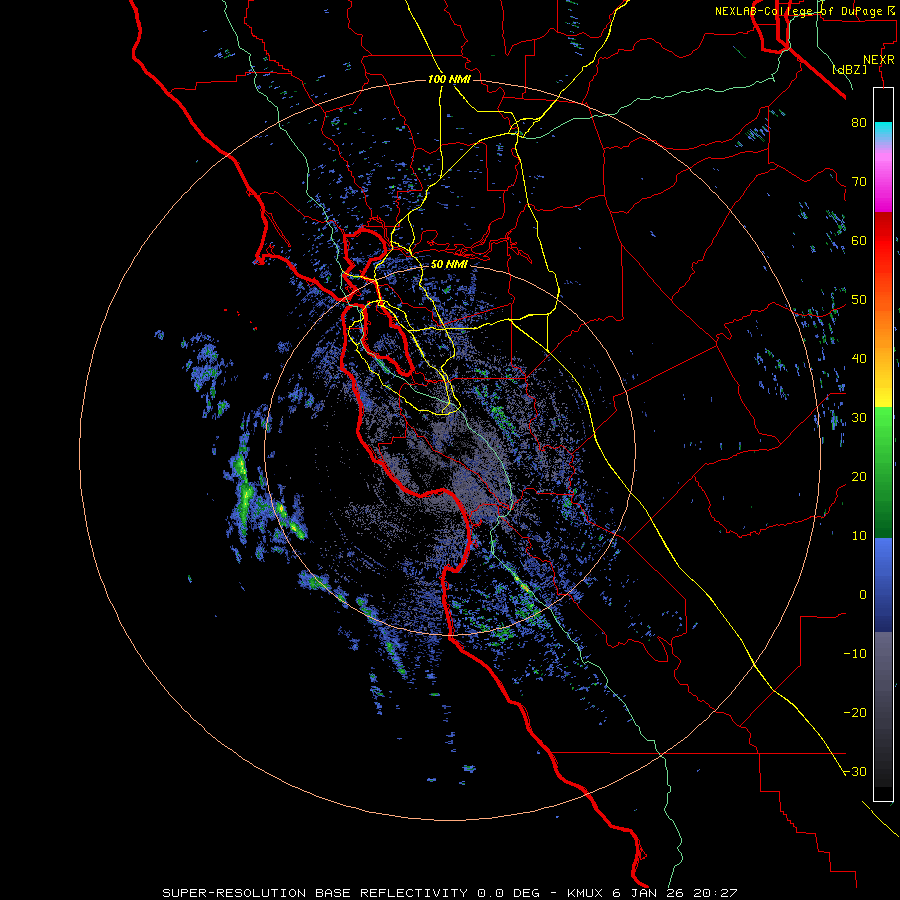Click the red segment of color bar
This screenshot has height=900, width=900.
tap(883, 242)
